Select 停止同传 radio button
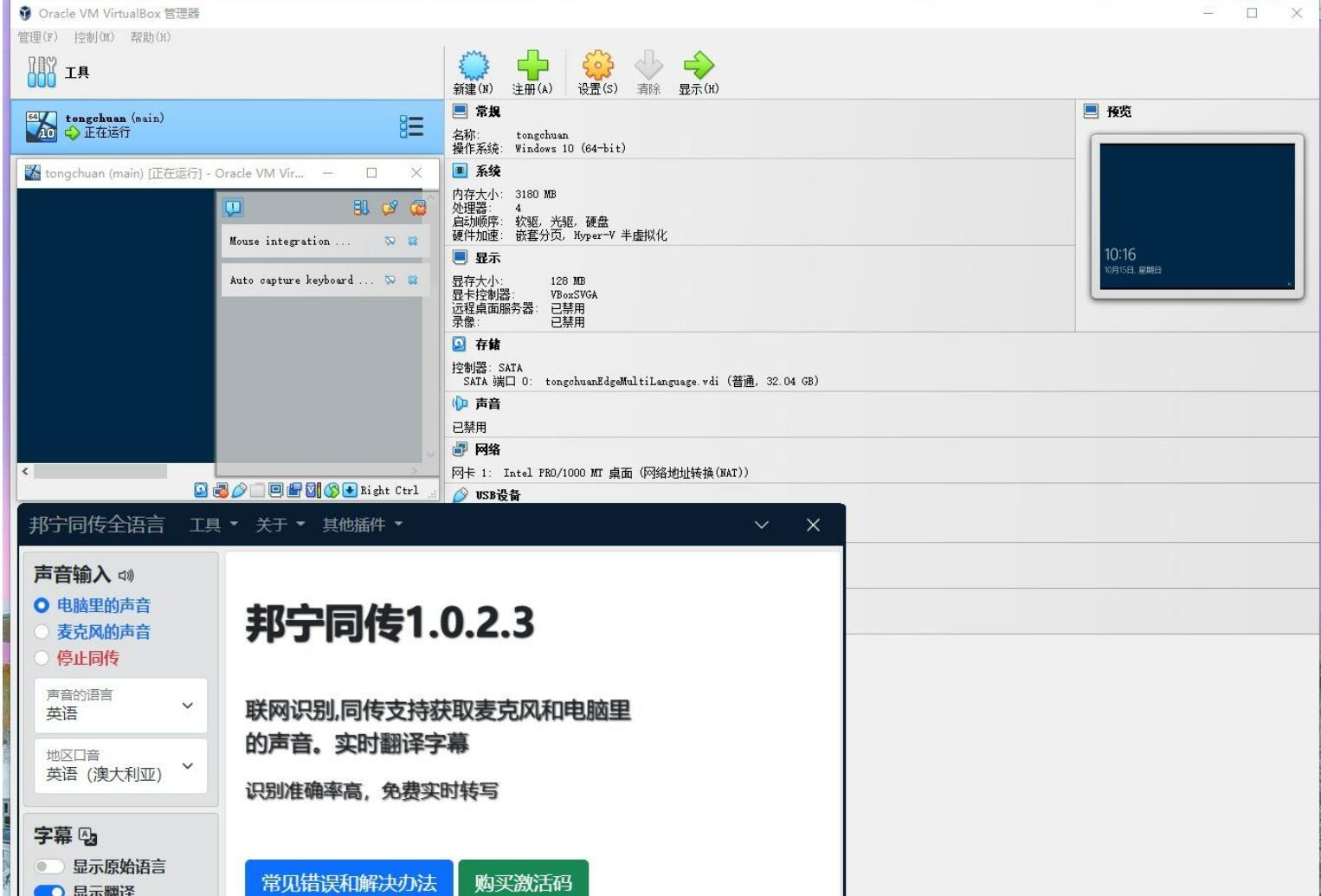This screenshot has height=896, width=1321. pyautogui.click(x=41, y=658)
